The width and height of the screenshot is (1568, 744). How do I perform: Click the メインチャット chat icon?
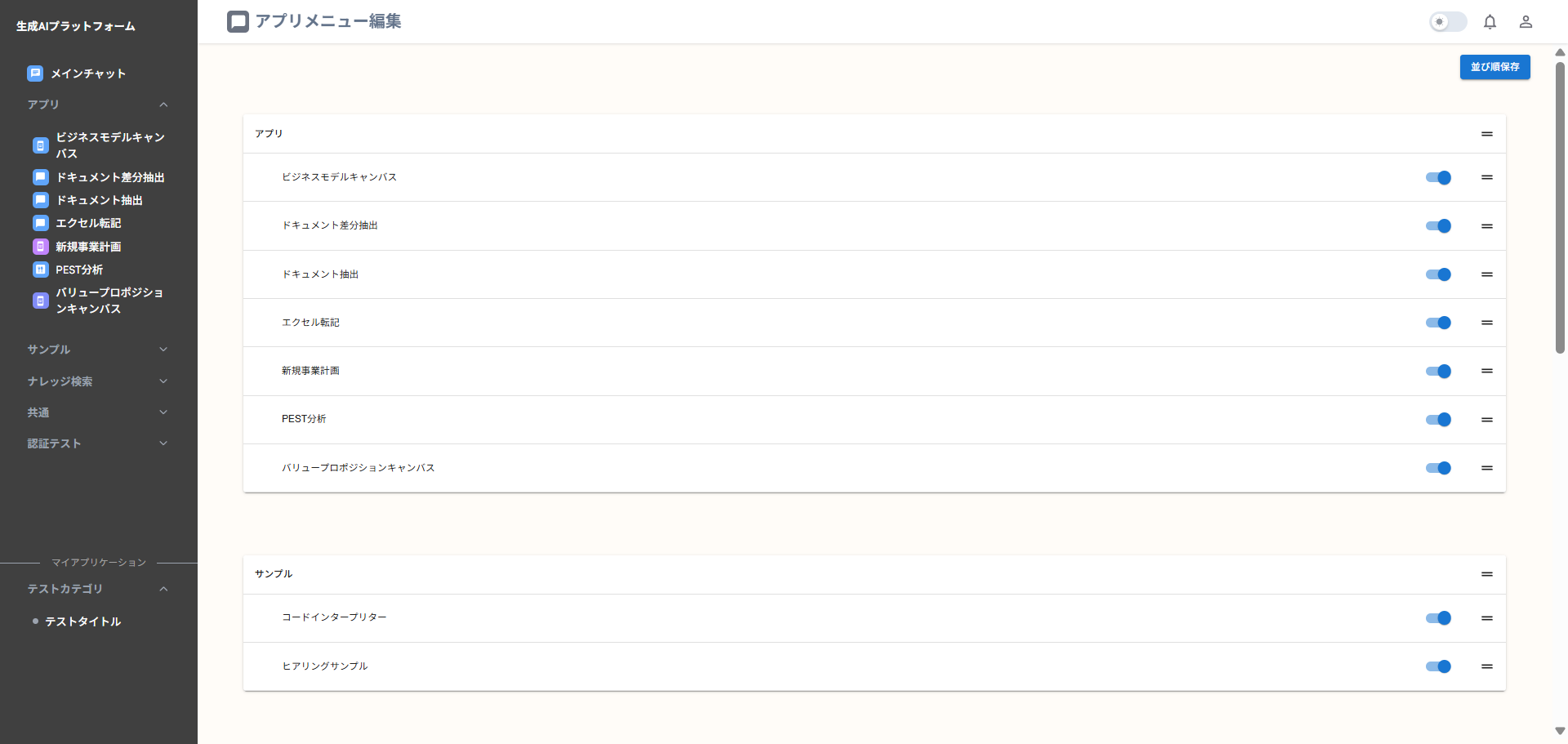(35, 74)
